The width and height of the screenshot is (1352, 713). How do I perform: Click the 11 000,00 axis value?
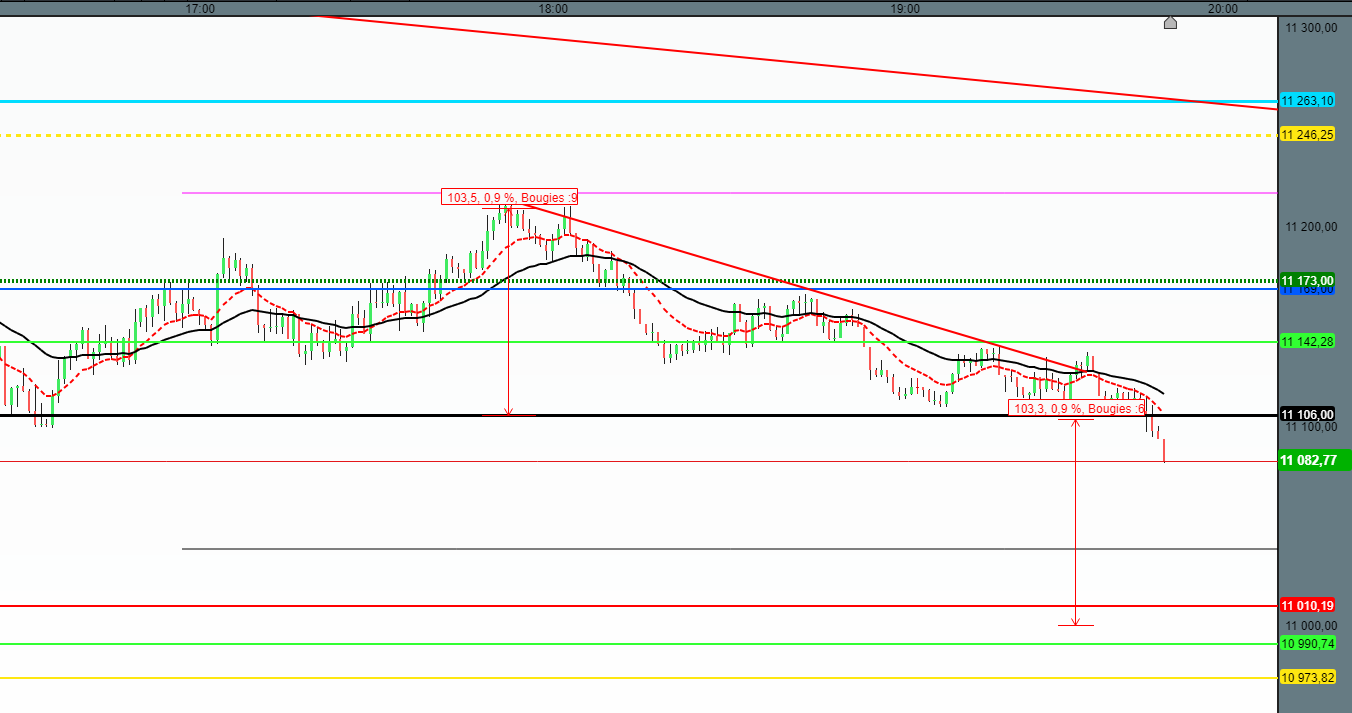(x=1311, y=624)
